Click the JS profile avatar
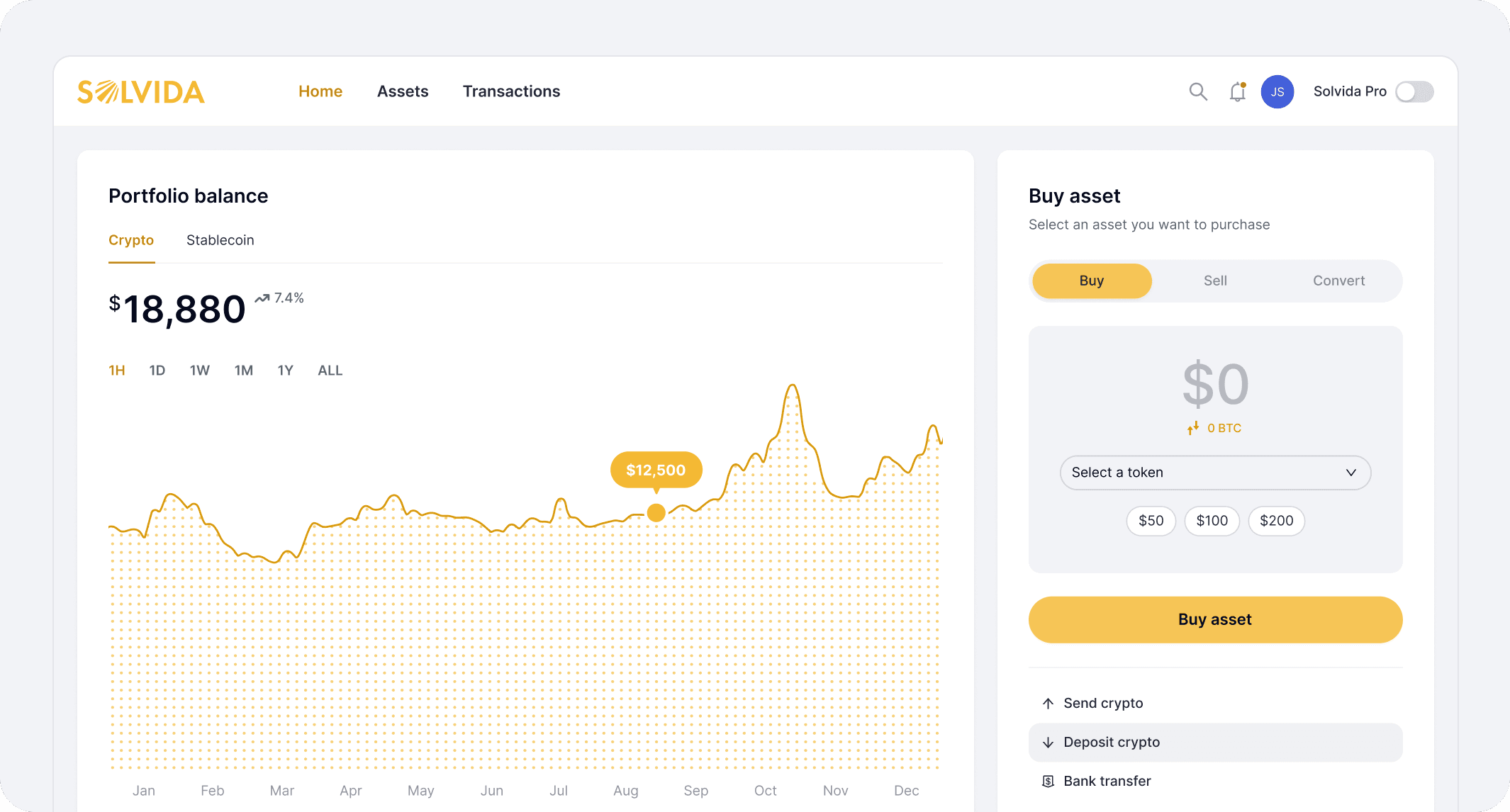This screenshot has height=812, width=1510. 1277,91
